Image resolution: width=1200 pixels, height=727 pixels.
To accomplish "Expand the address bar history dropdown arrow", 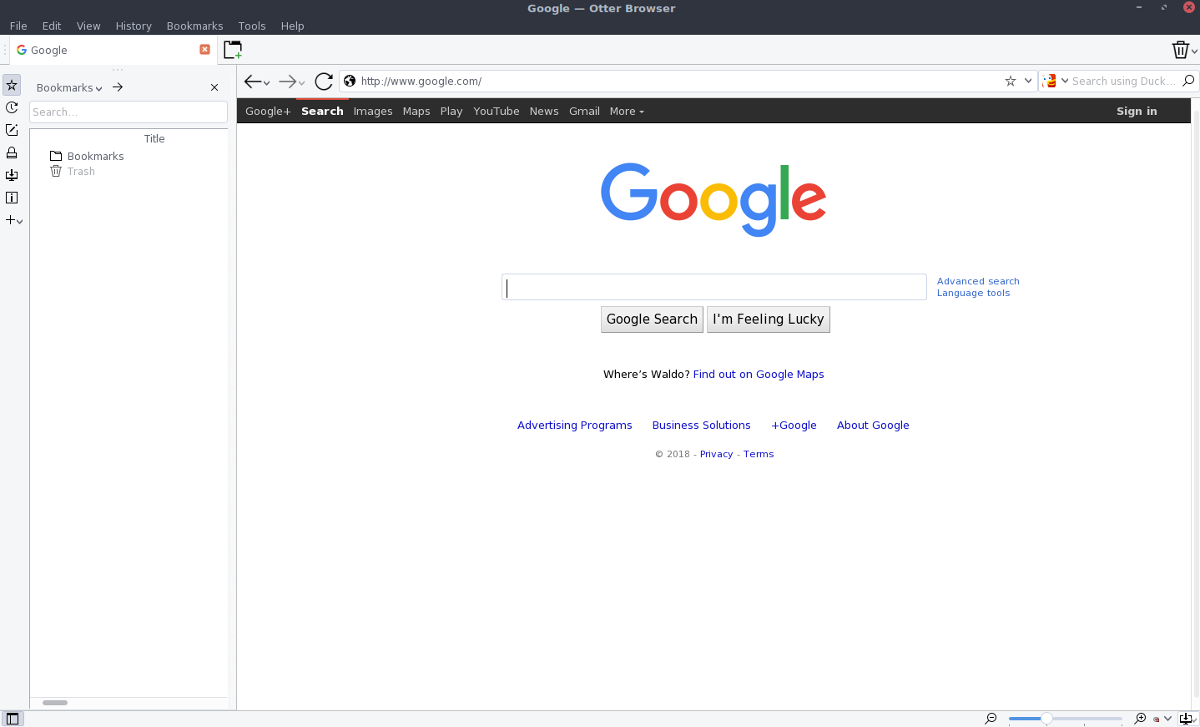I will click(1028, 81).
